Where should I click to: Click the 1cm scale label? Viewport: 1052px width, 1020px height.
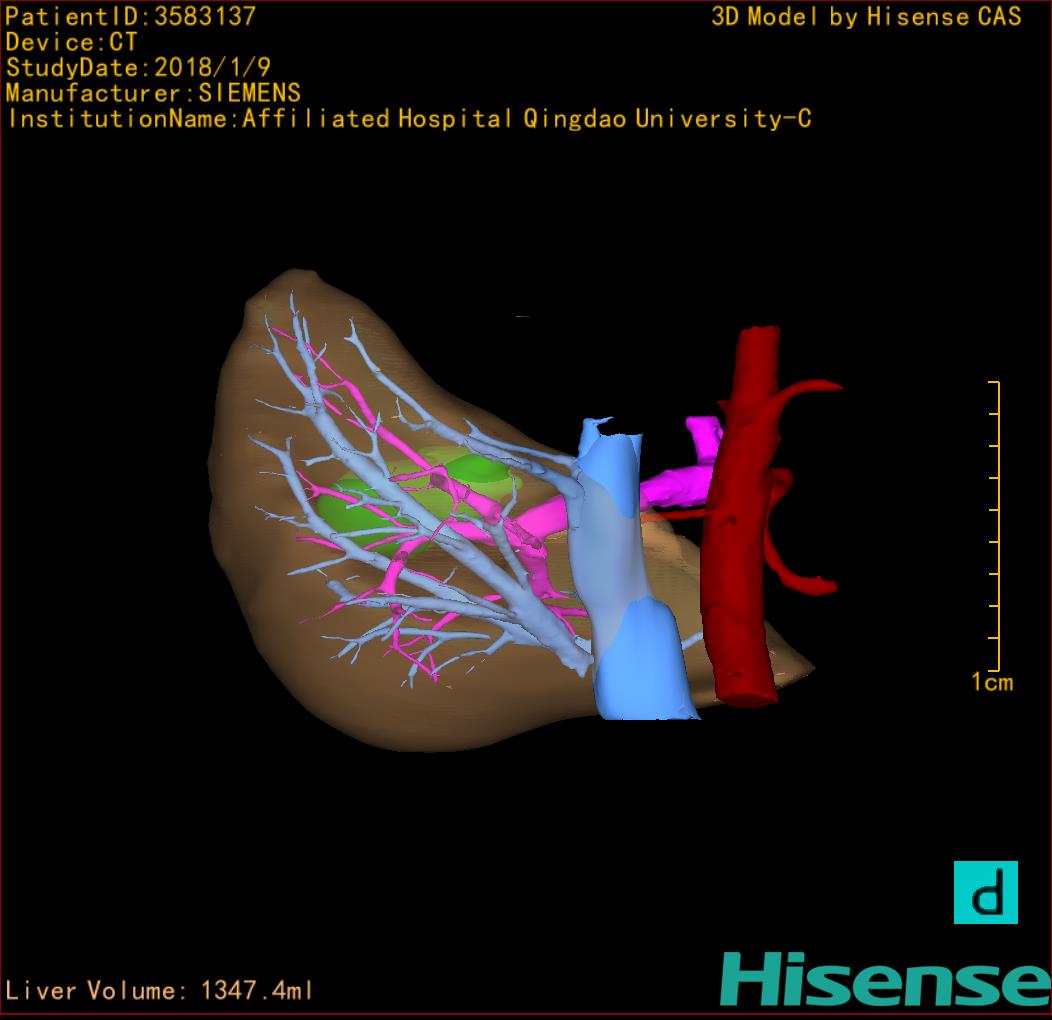click(x=991, y=683)
